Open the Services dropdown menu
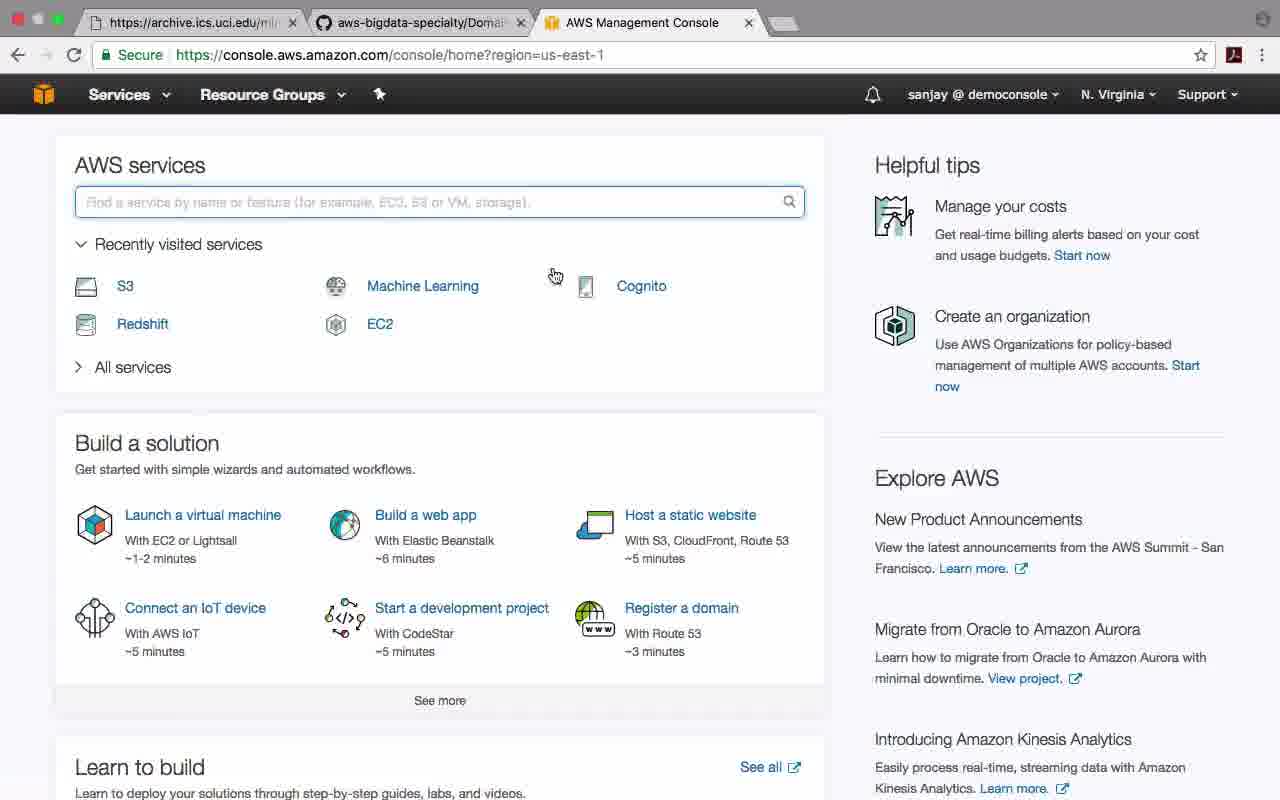 pyautogui.click(x=130, y=94)
